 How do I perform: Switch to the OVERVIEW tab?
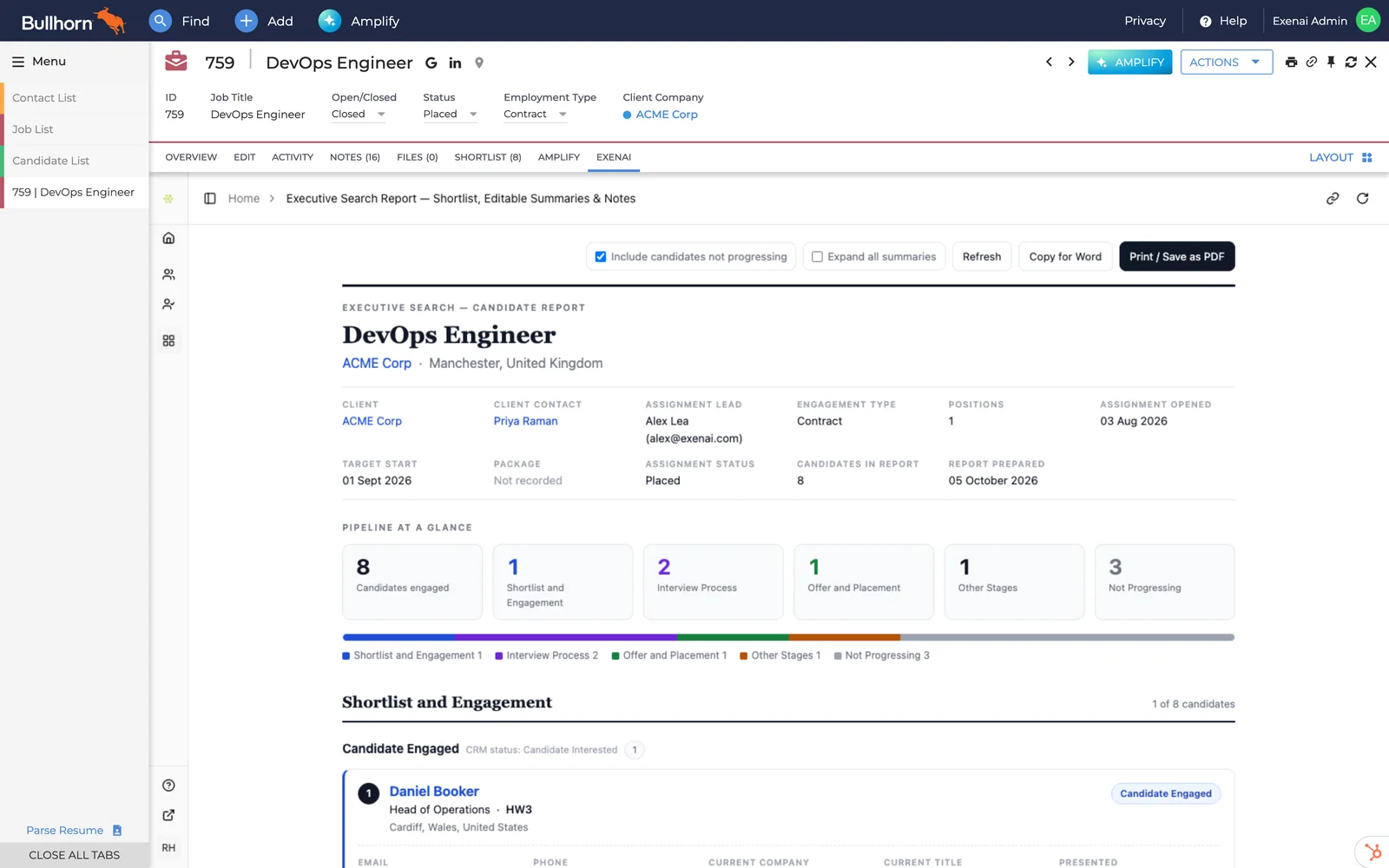(191, 157)
